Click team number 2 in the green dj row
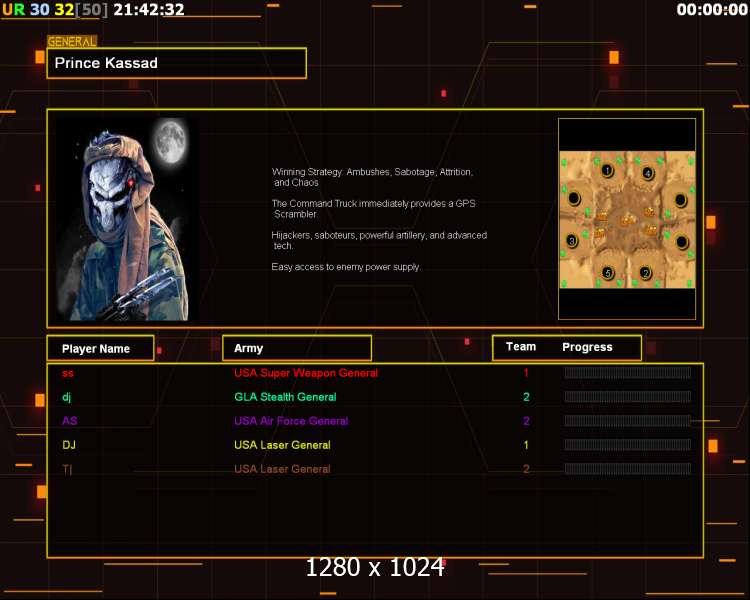750x600 pixels. [x=526, y=397]
